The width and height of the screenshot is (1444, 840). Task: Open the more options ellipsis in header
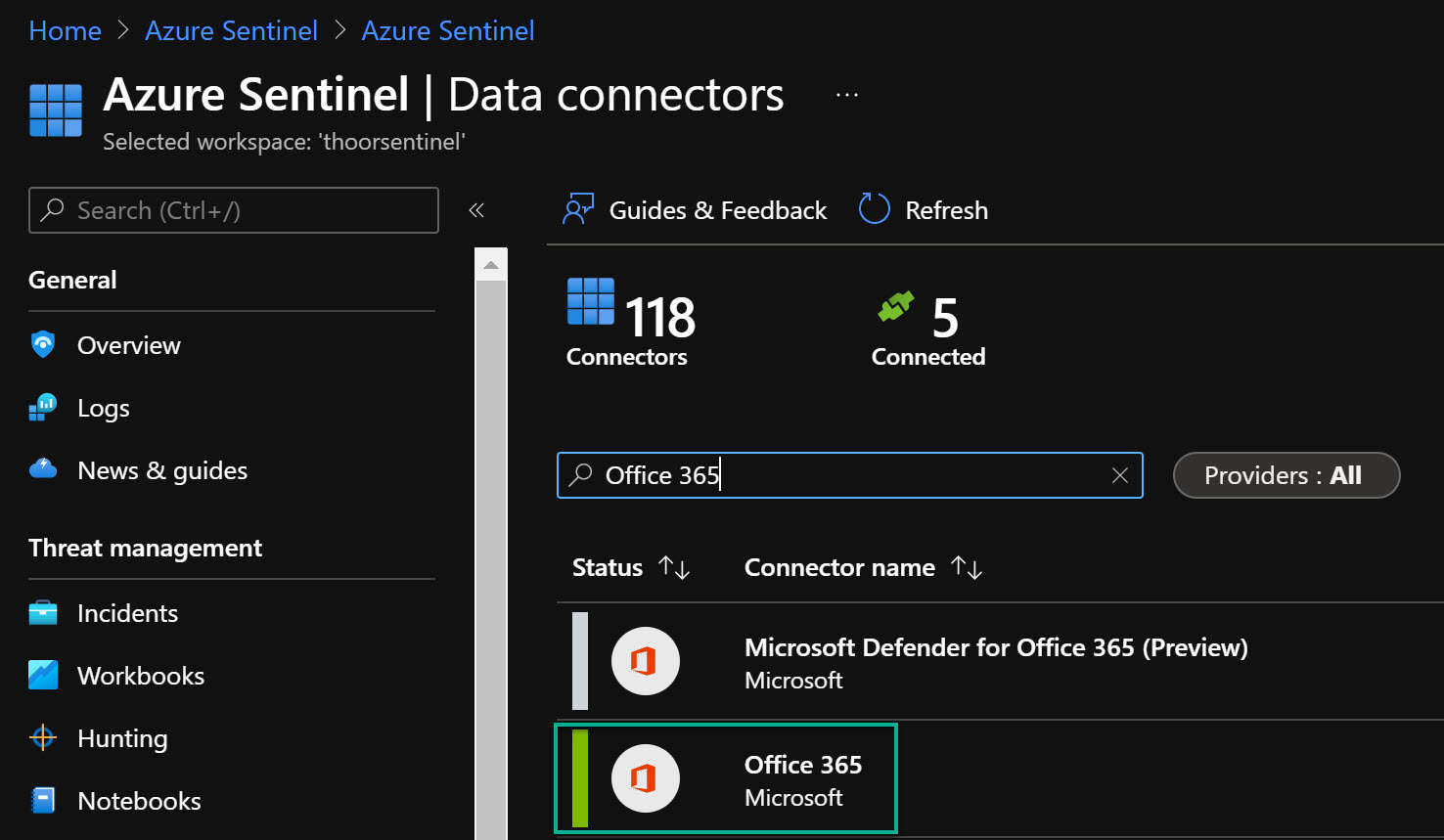point(847,95)
